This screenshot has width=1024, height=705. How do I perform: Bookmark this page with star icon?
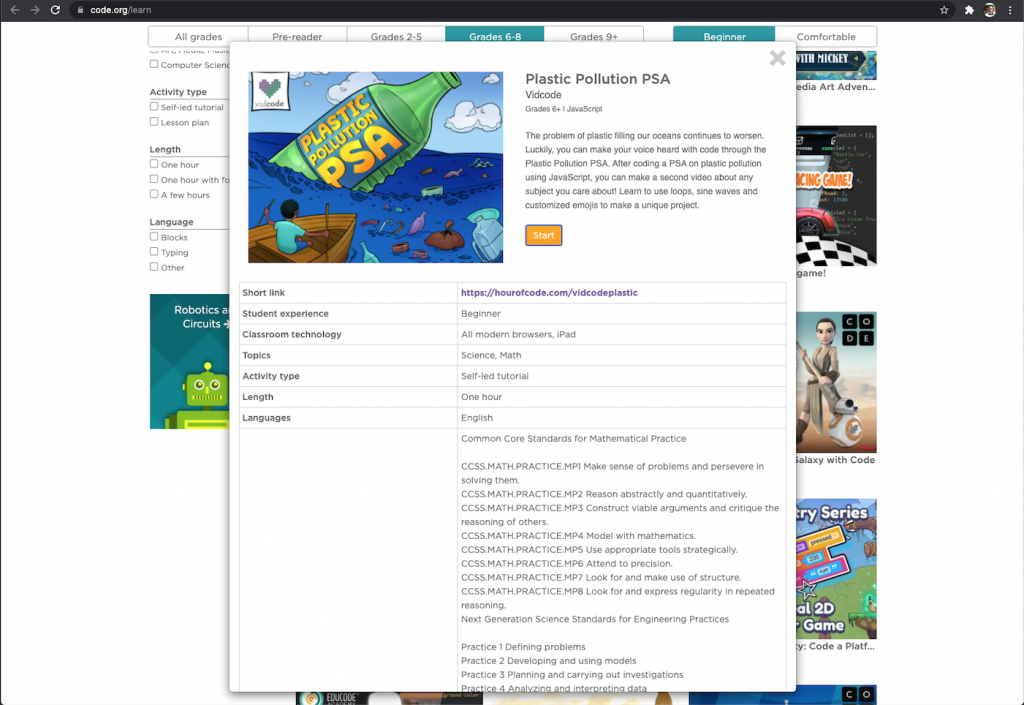click(x=944, y=10)
